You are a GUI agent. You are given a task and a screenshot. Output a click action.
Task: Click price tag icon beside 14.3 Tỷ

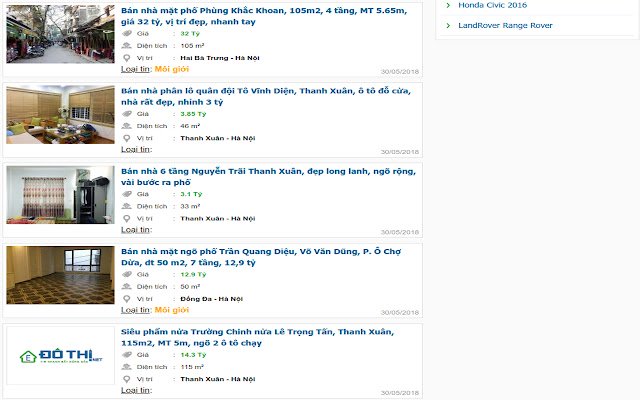pyautogui.click(x=127, y=355)
